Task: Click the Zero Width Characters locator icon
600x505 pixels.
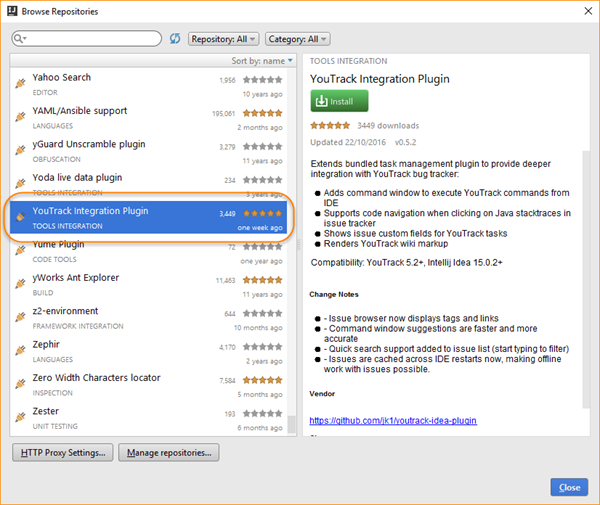Action: (x=20, y=383)
